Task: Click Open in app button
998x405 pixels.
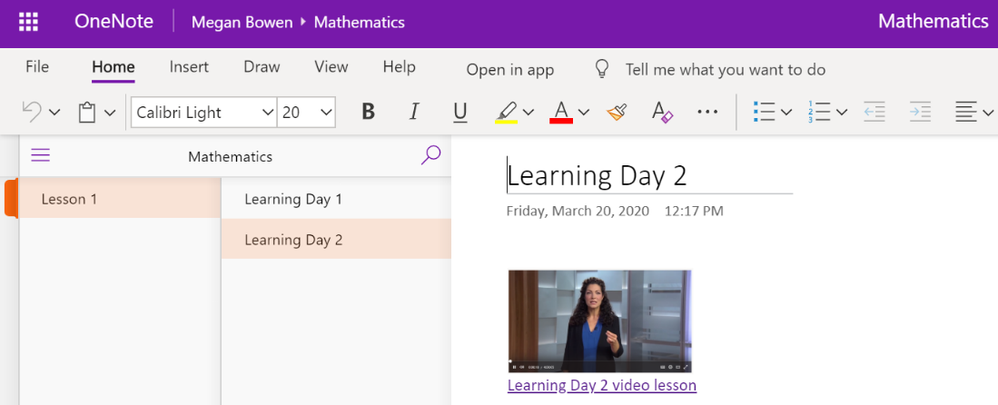Action: [x=510, y=69]
